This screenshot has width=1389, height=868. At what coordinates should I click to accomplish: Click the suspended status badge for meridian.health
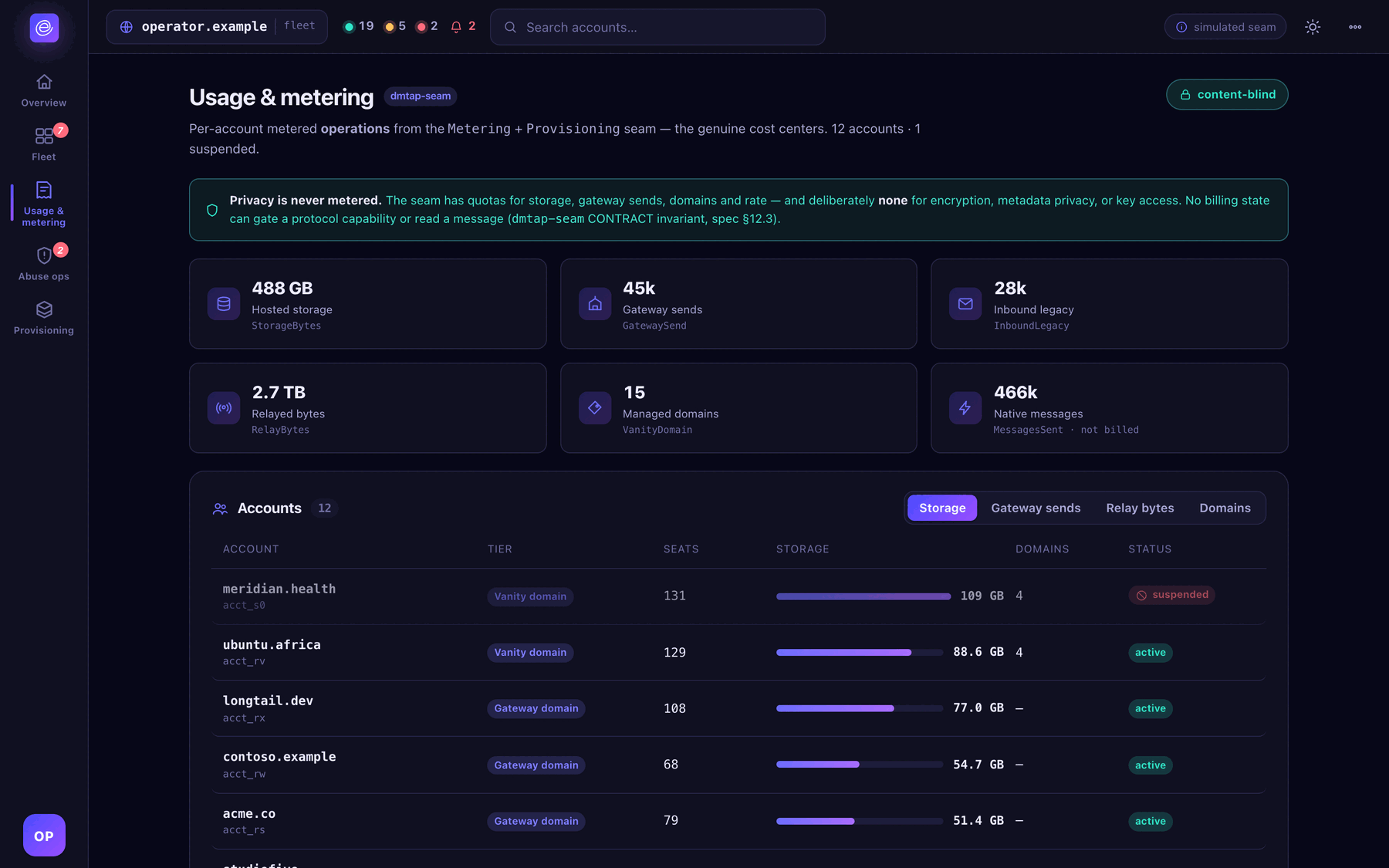tap(1171, 595)
